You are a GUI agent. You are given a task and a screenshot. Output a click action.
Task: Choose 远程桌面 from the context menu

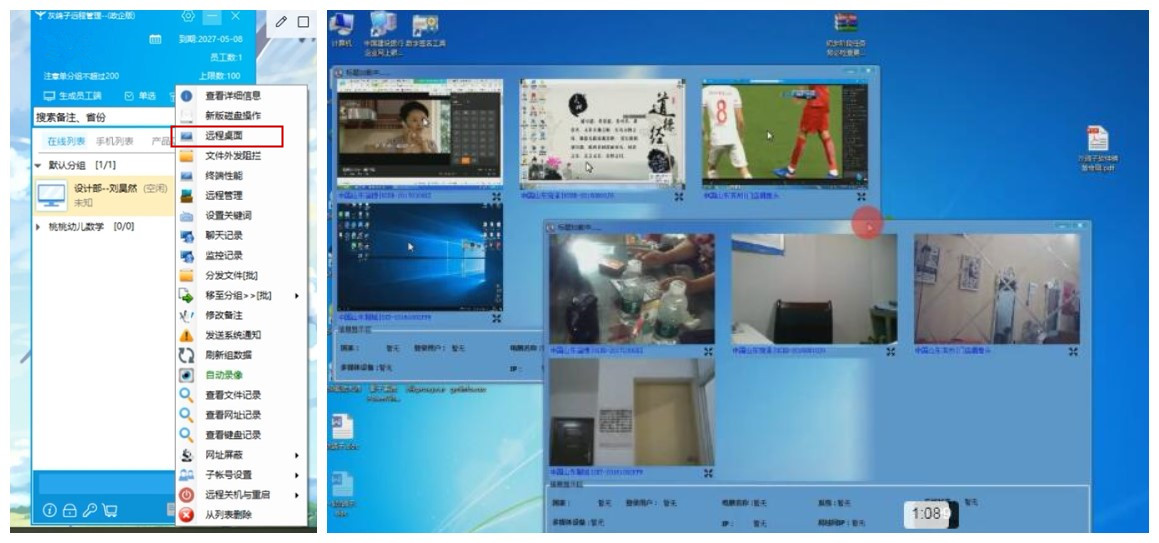point(224,136)
